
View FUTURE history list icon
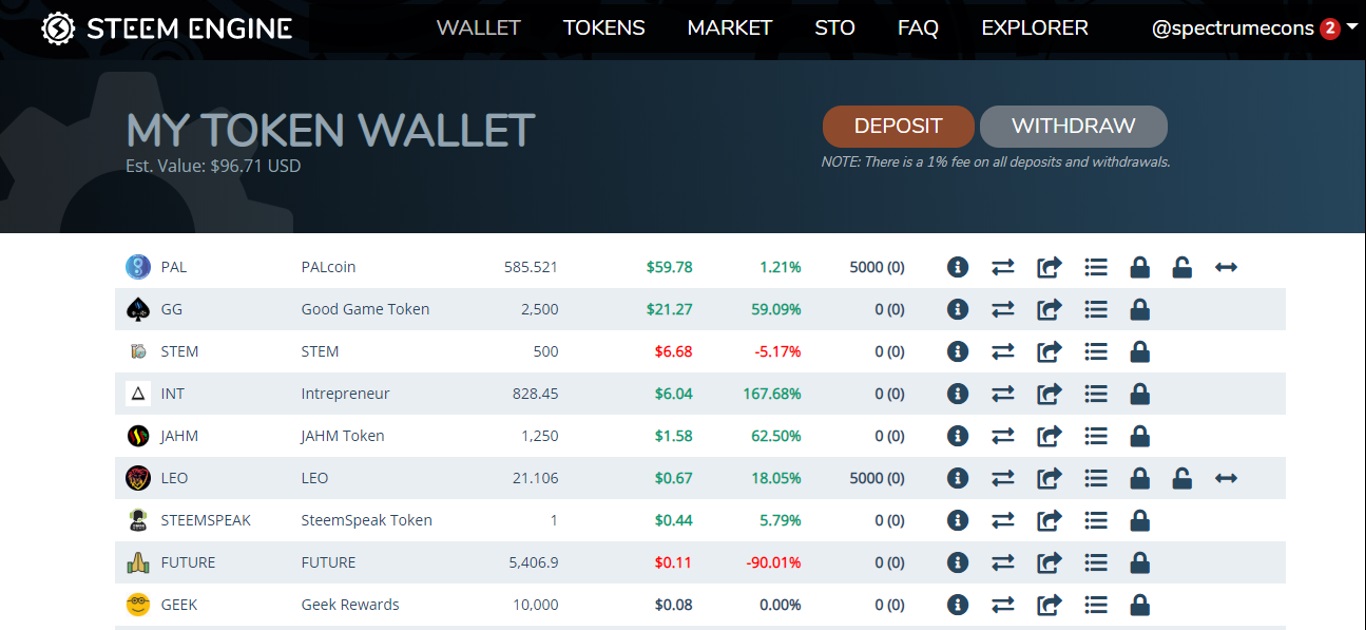(1096, 562)
